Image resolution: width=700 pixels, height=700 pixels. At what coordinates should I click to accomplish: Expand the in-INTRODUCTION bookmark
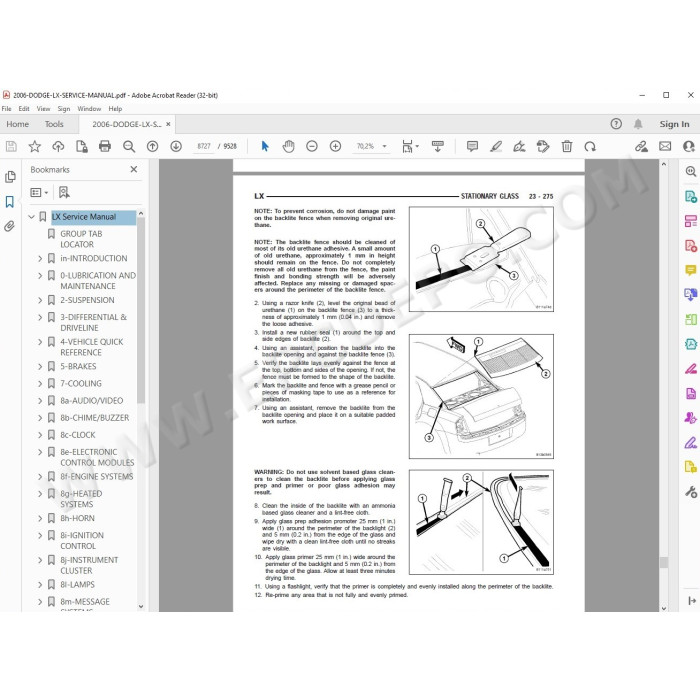pyautogui.click(x=40, y=258)
